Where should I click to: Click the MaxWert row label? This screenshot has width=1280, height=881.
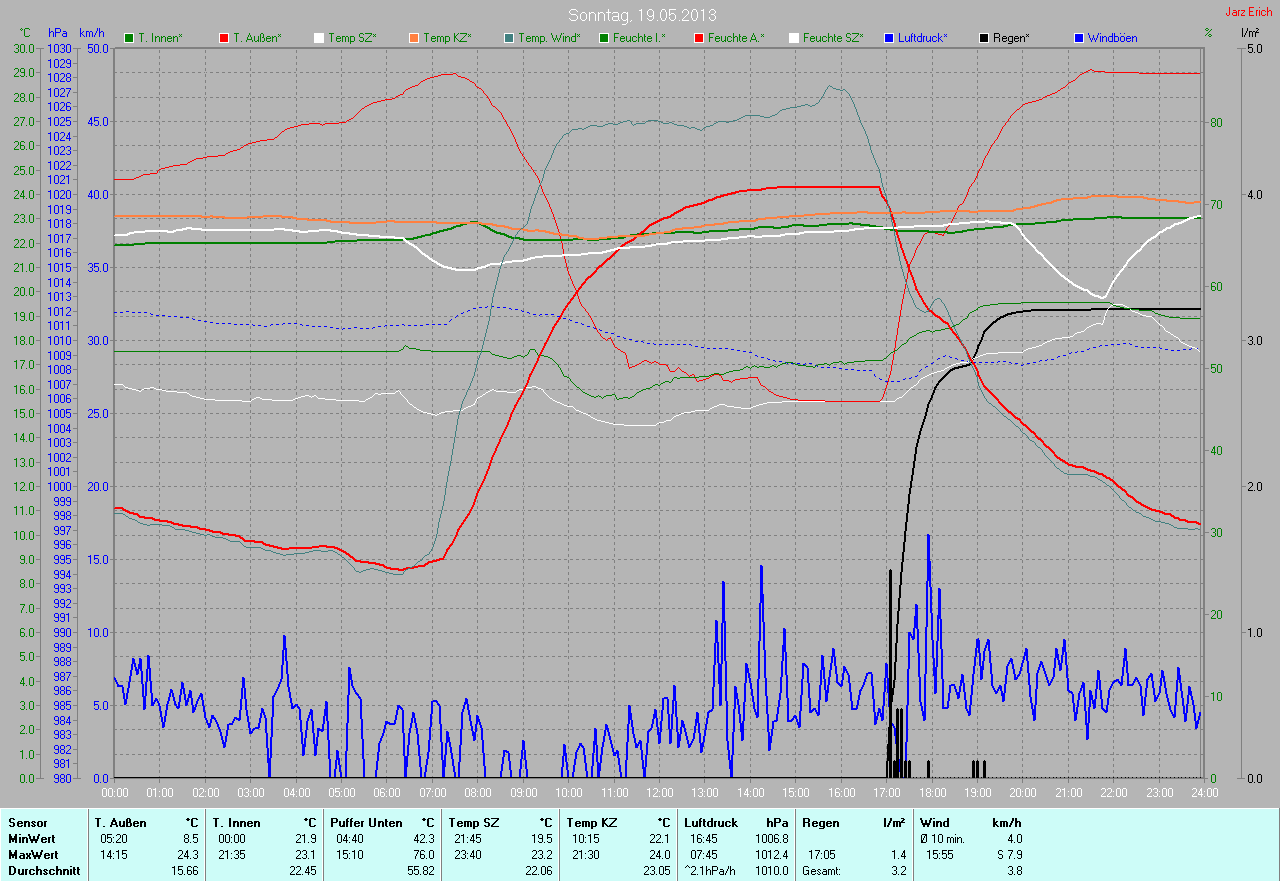(x=31, y=855)
